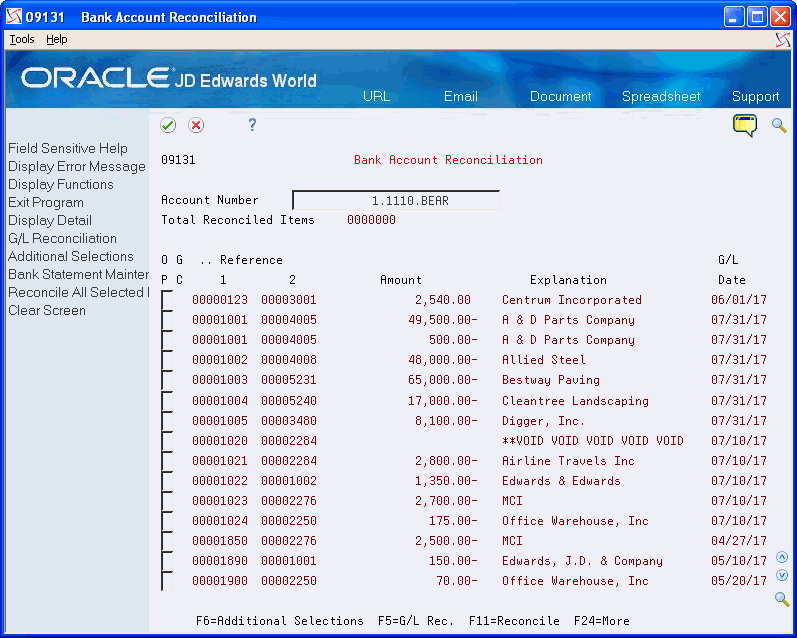Open the URL tab in the banner
Screen dimensions: 797x638
click(x=376, y=96)
